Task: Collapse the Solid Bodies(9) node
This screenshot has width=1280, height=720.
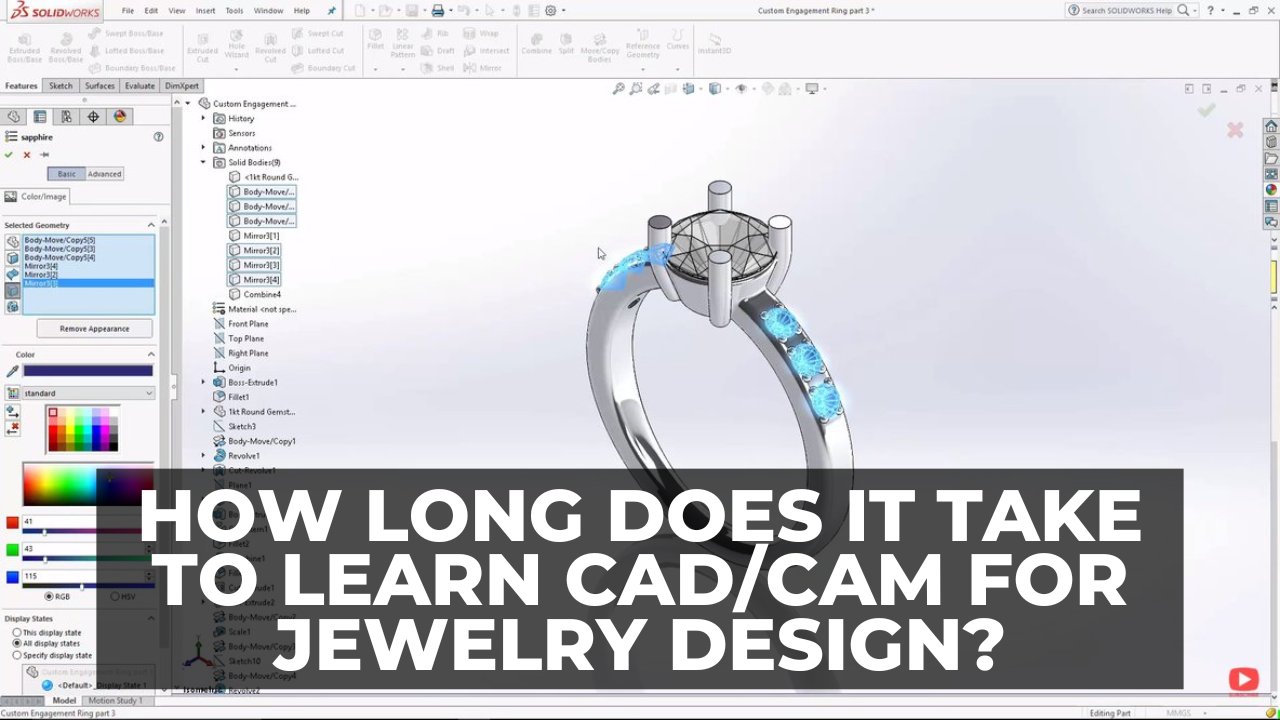Action: (x=203, y=162)
